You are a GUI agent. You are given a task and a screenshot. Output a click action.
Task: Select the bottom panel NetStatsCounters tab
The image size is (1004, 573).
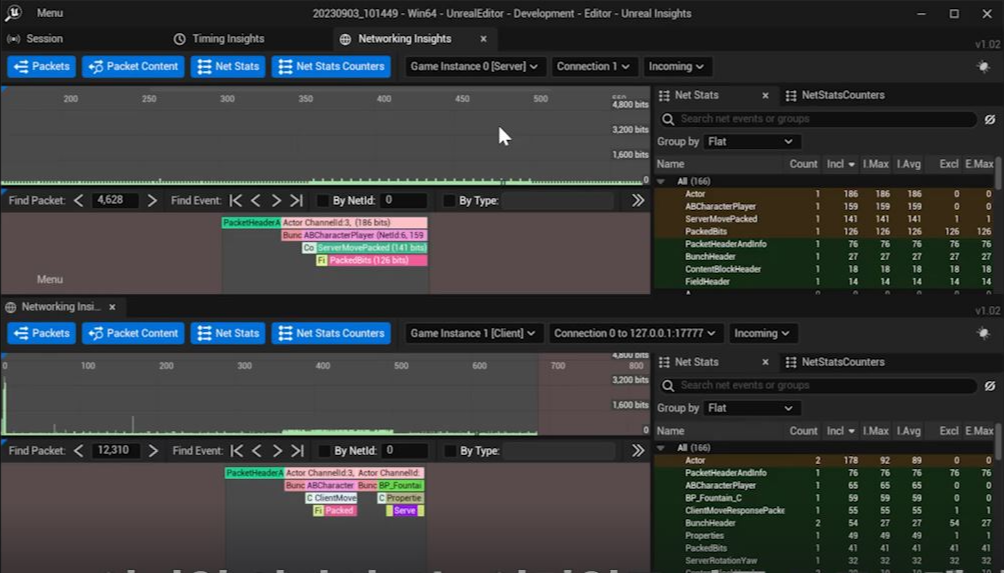[x=835, y=362]
